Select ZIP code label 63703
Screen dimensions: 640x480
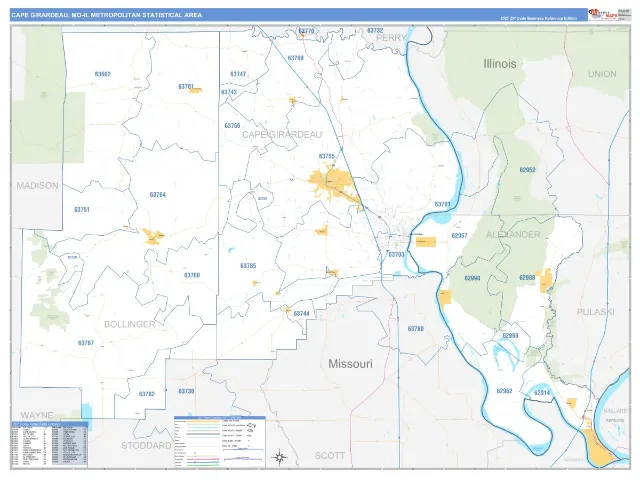coord(396,254)
